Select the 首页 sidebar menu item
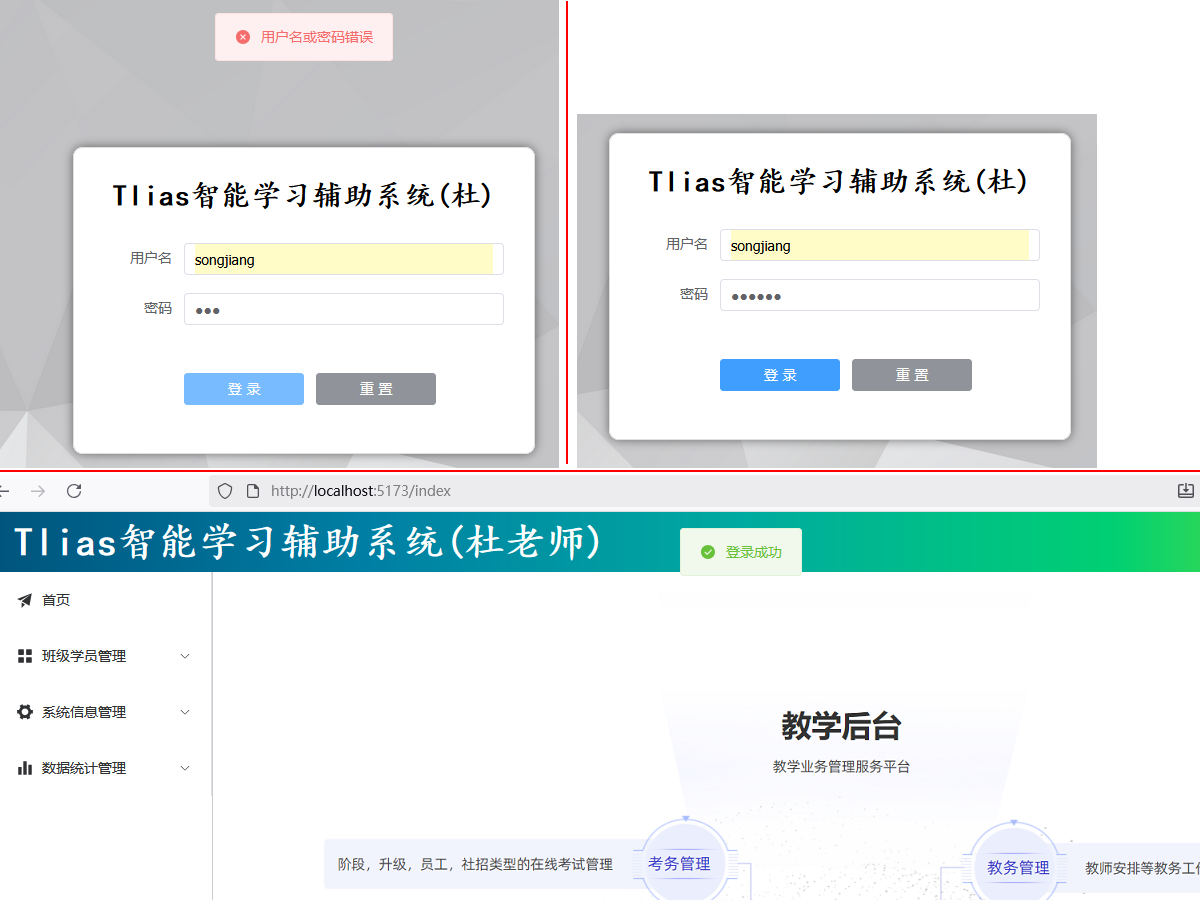 (56, 600)
